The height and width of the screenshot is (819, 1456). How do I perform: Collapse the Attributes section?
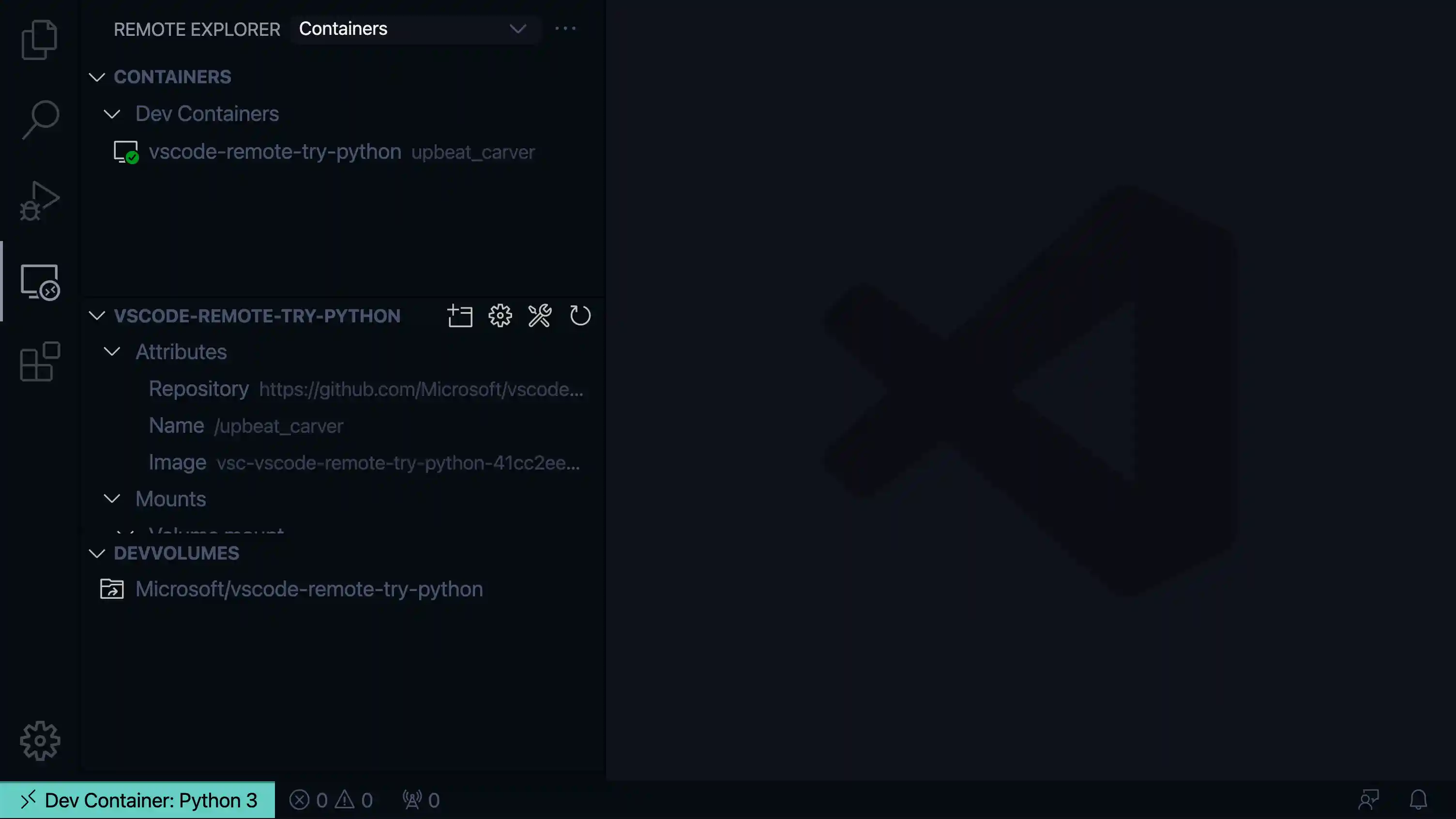[x=112, y=351]
